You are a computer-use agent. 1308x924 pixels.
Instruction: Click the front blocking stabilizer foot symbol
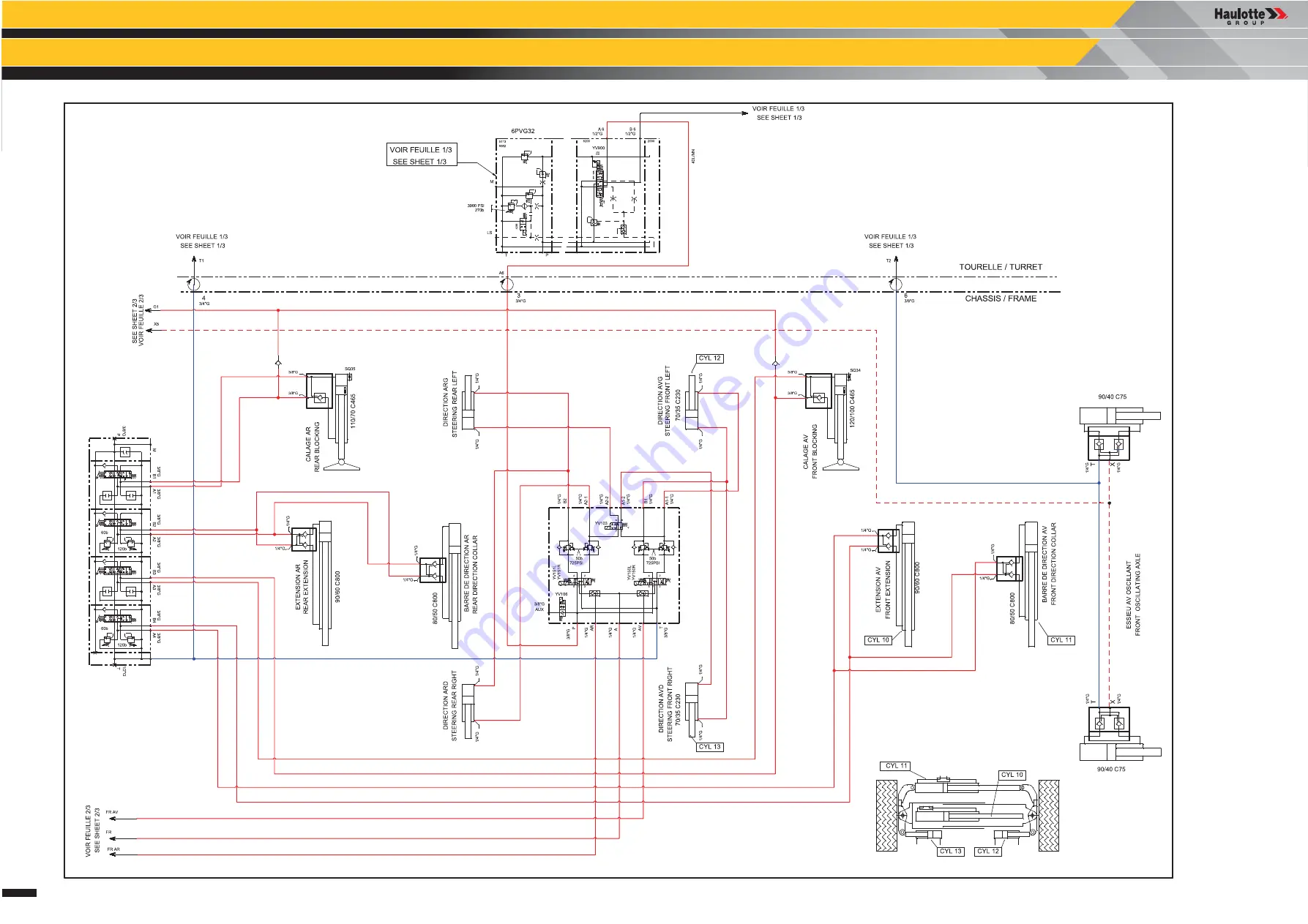point(840,465)
